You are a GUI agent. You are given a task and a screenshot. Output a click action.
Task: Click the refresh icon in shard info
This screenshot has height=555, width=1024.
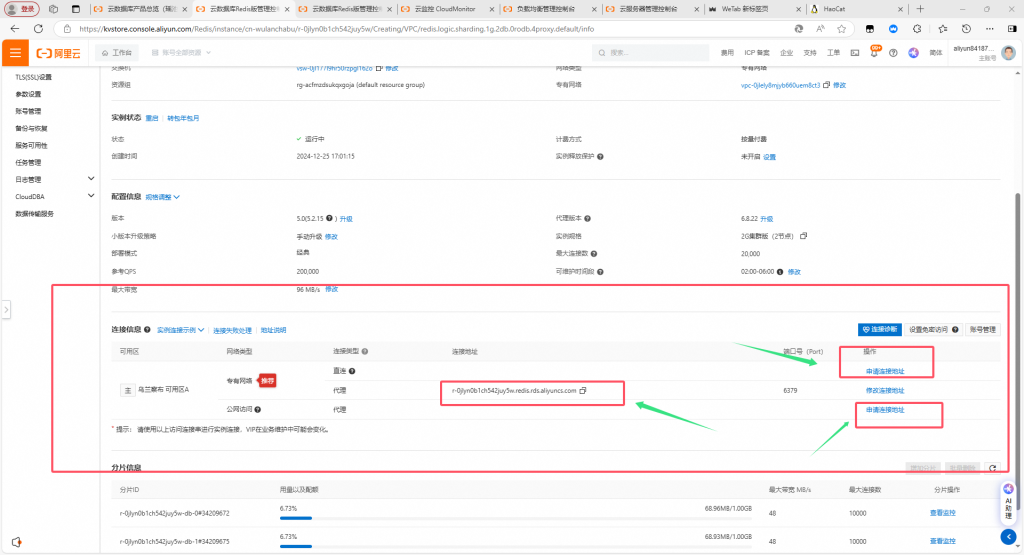tap(991, 467)
